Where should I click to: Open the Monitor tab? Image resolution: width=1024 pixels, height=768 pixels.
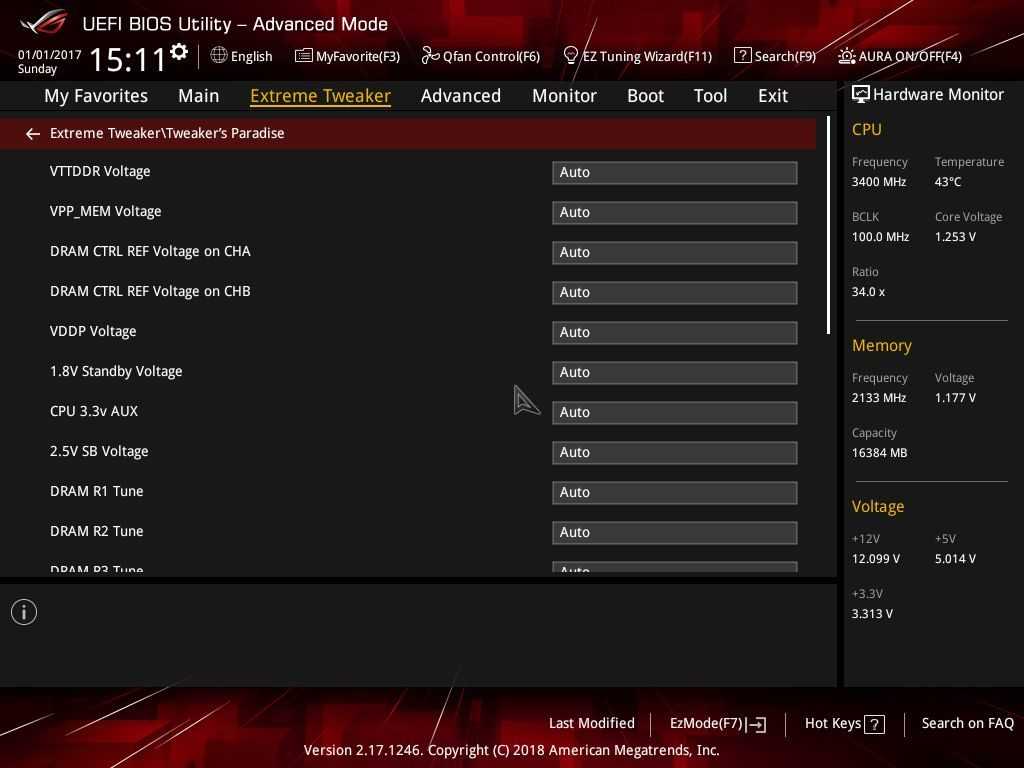click(564, 96)
